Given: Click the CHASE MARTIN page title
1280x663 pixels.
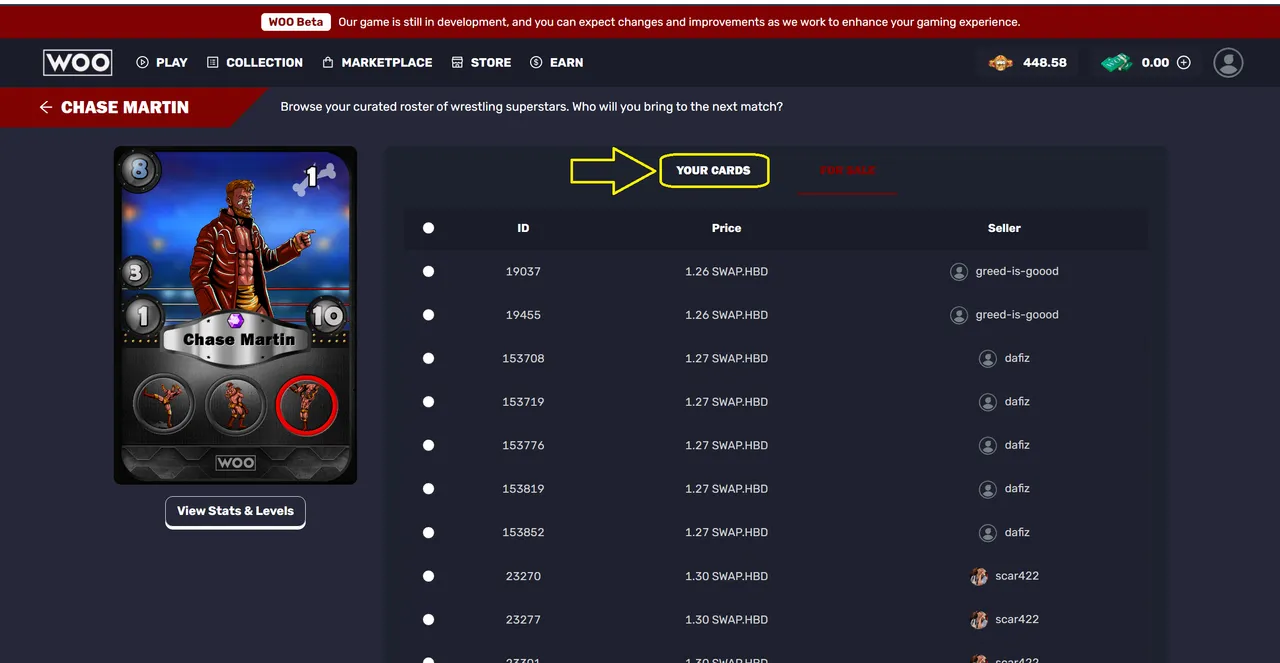Looking at the screenshot, I should click(125, 107).
